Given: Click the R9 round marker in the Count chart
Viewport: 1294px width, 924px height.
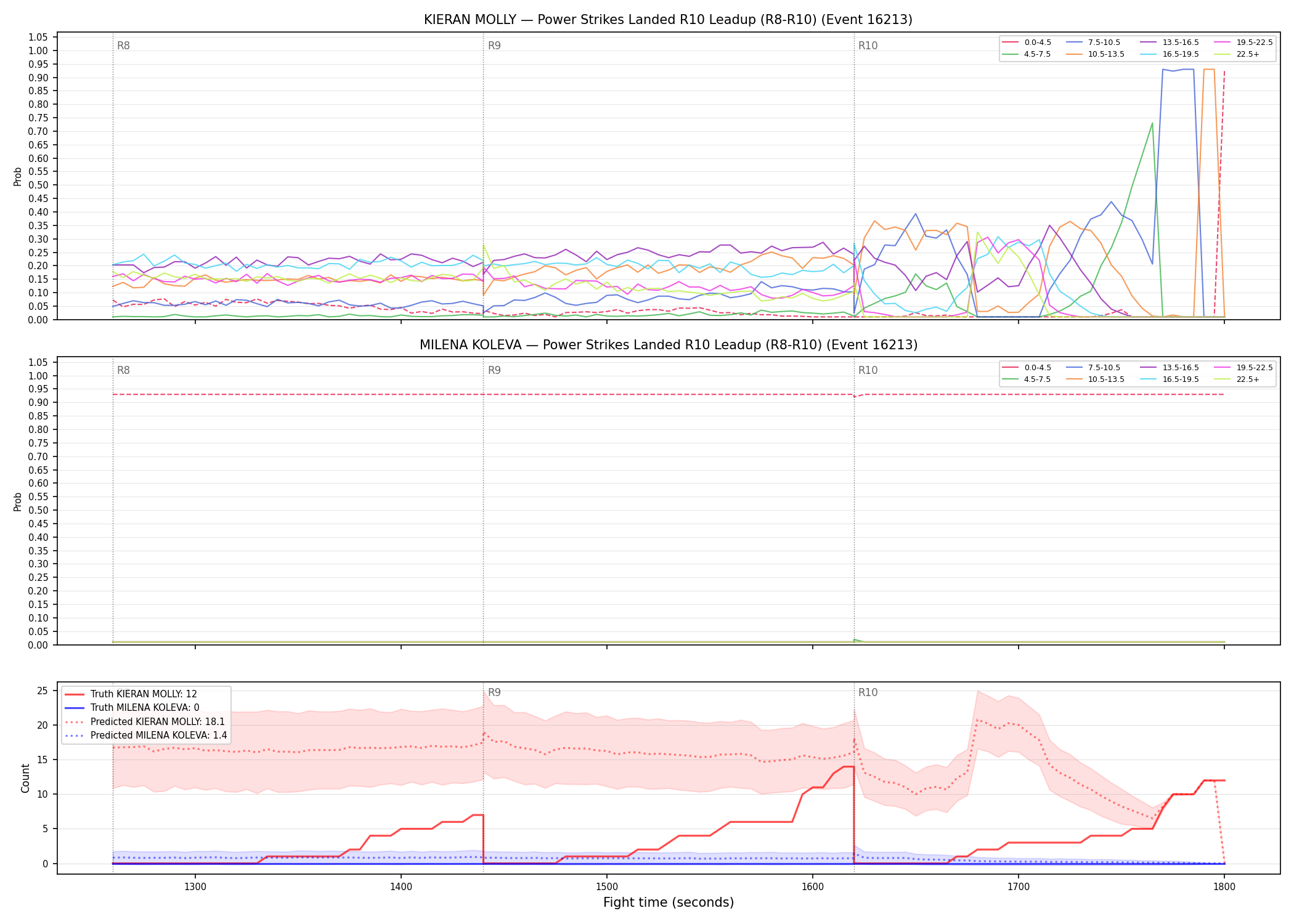Looking at the screenshot, I should pos(494,692).
